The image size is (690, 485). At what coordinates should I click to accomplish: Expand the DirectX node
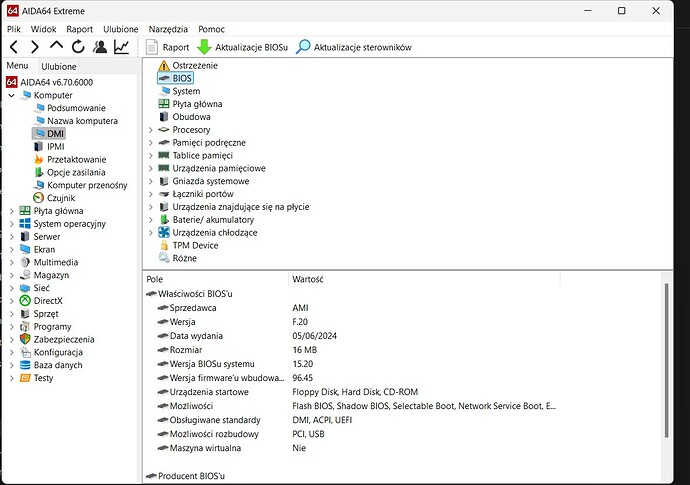coord(12,301)
